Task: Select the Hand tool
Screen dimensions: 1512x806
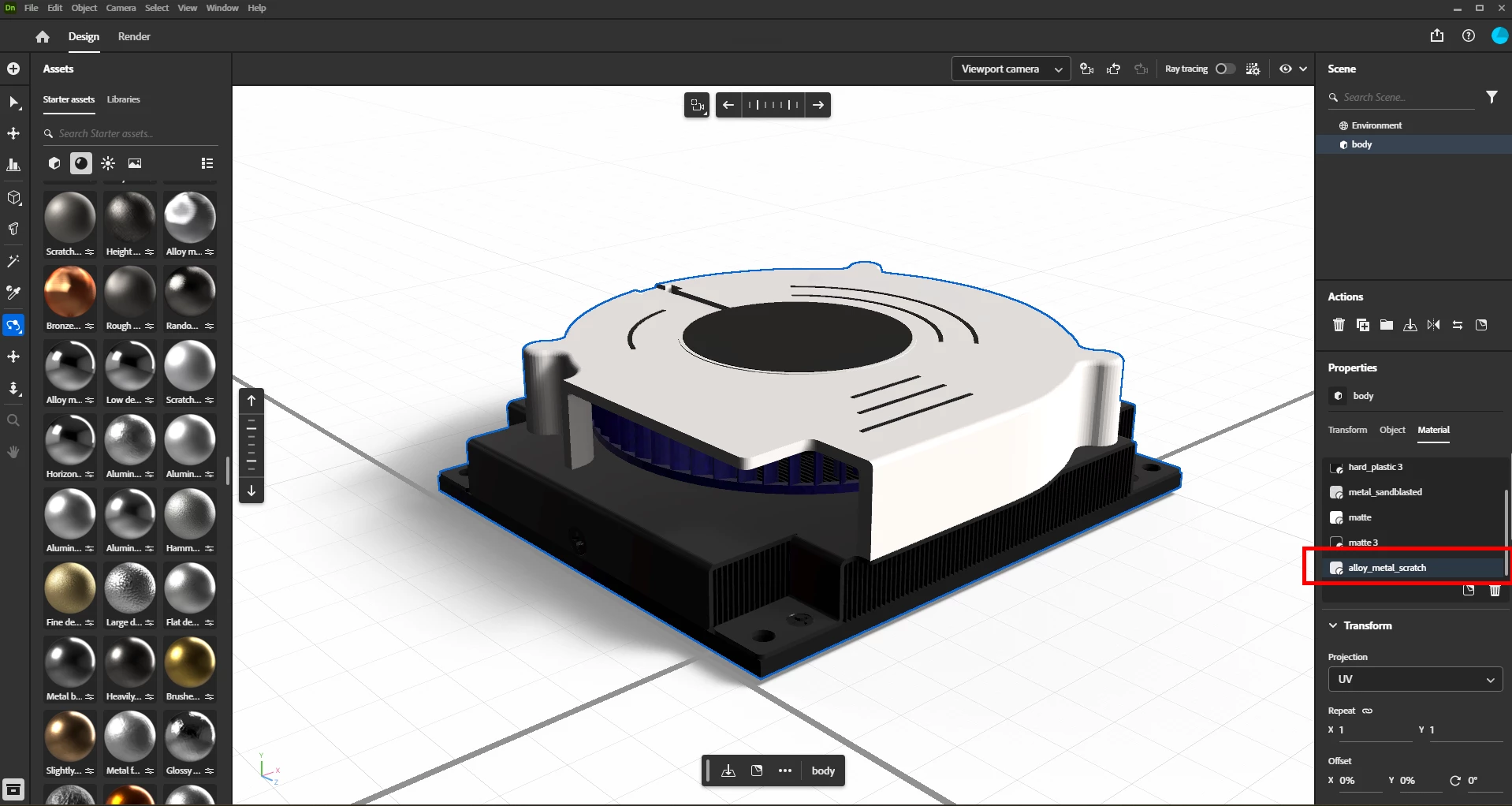Action: point(13,452)
